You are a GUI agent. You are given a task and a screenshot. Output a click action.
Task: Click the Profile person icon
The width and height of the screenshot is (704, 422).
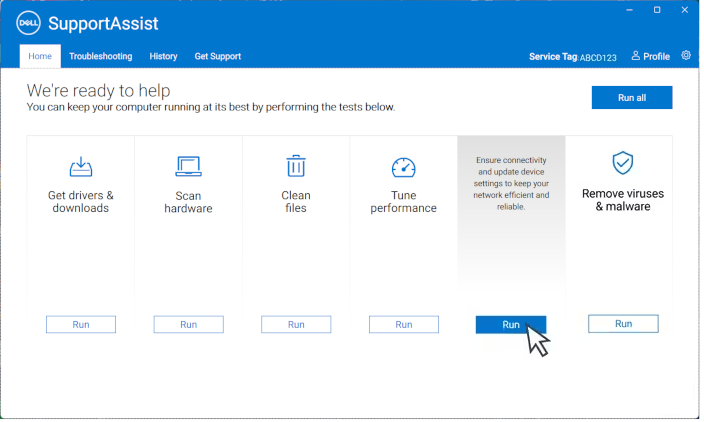point(635,56)
